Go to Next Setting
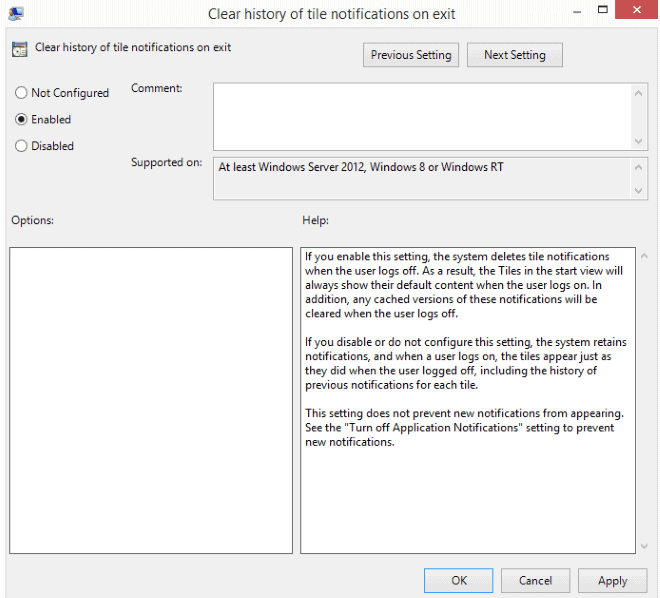Screen dimensions: 660x598 [x=514, y=55]
